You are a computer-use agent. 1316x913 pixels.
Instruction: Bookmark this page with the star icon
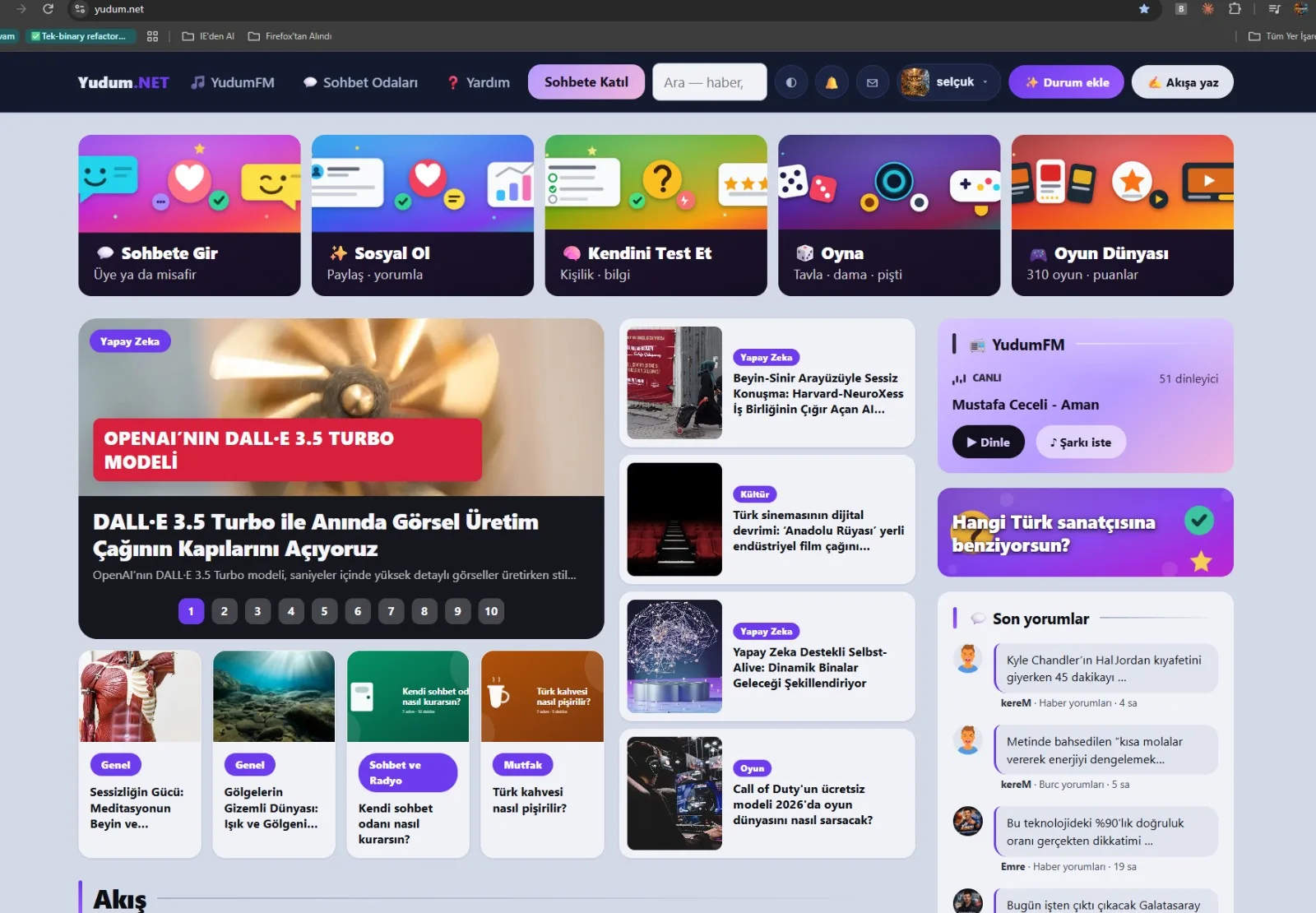[1144, 9]
